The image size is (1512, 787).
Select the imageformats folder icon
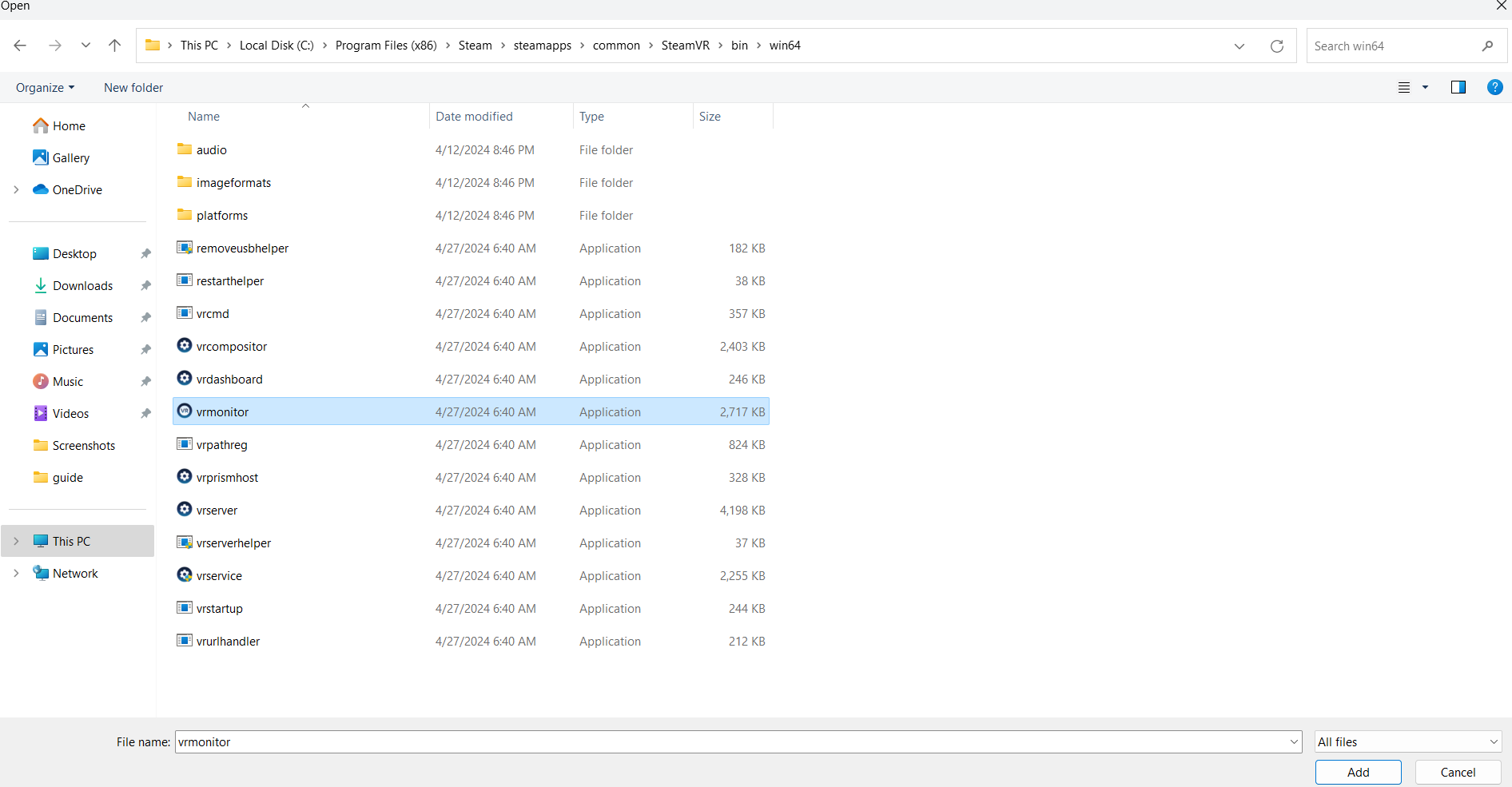[x=185, y=182]
